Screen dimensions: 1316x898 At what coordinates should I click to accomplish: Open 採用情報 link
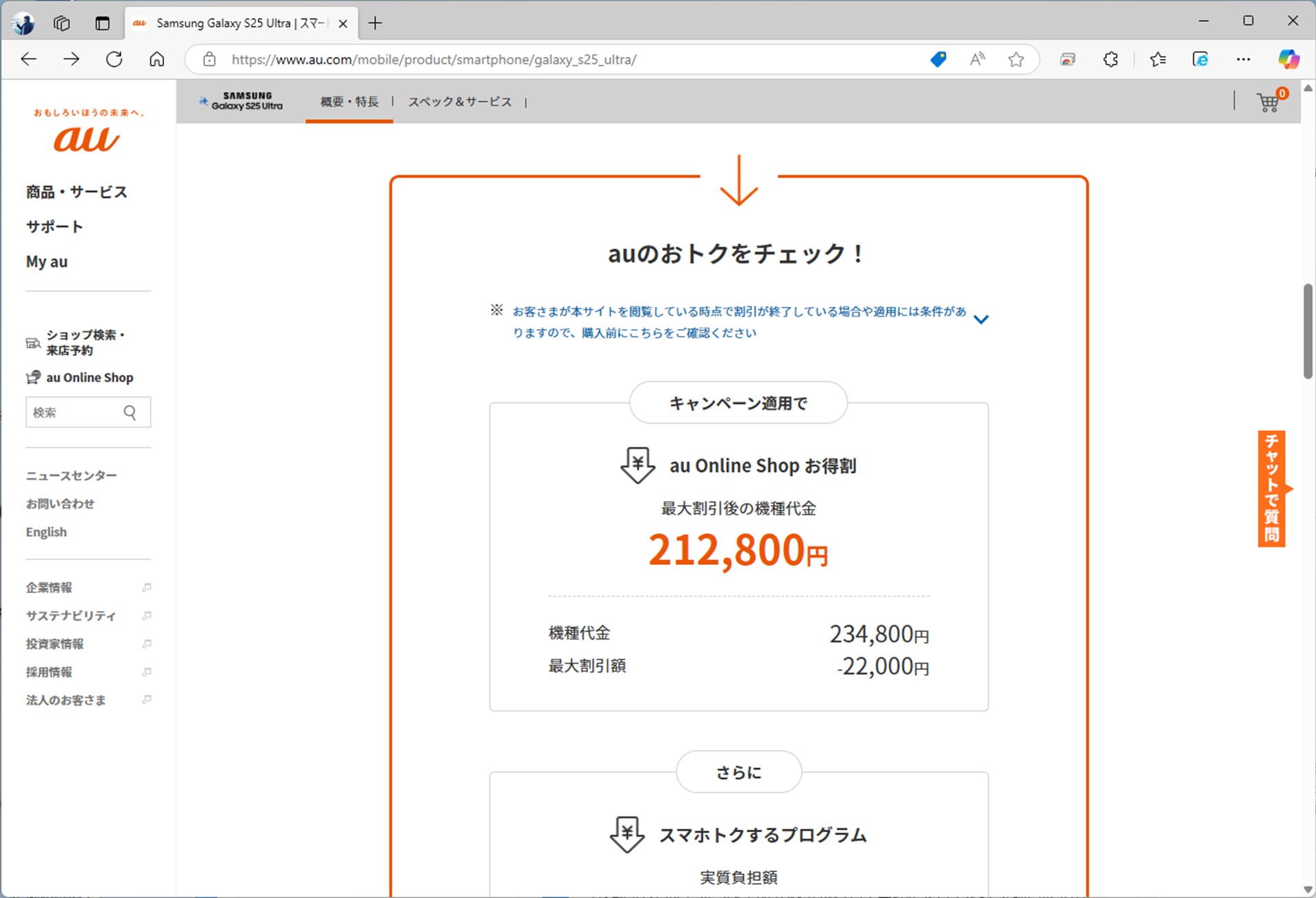click(49, 672)
